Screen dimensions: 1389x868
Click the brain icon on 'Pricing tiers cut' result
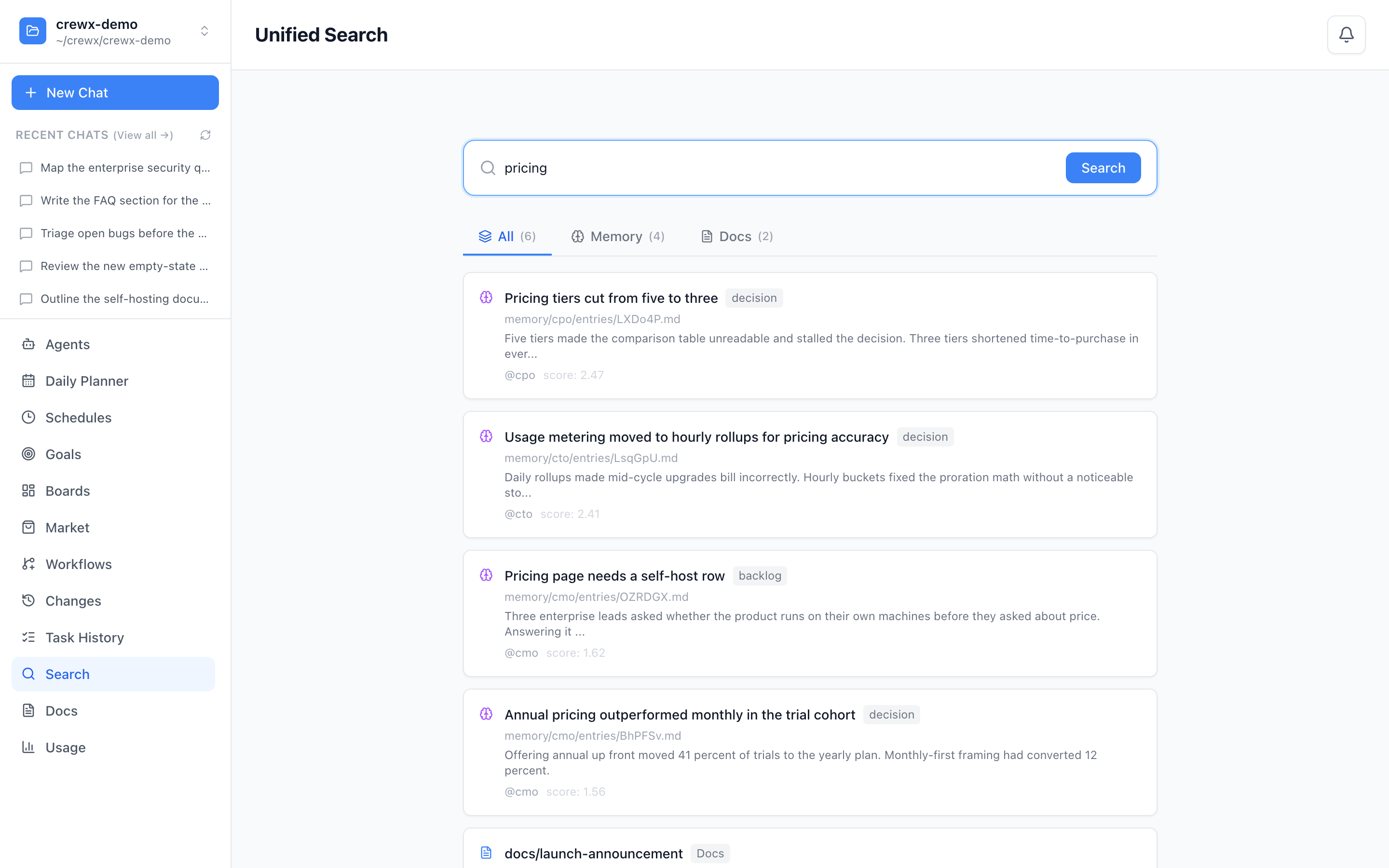(486, 298)
